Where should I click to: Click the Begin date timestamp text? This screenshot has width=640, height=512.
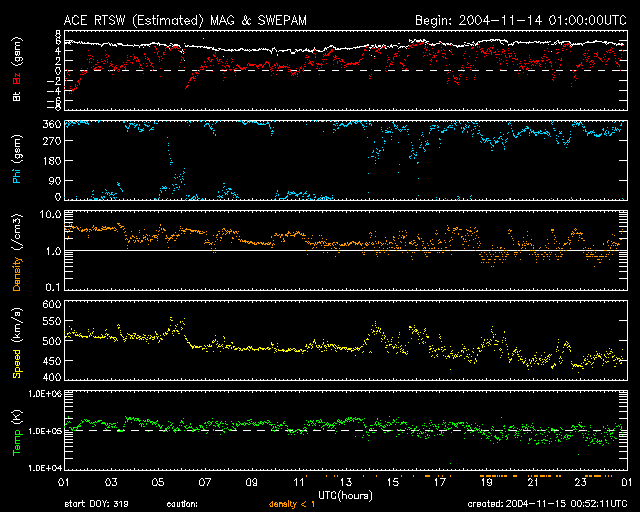(519, 20)
